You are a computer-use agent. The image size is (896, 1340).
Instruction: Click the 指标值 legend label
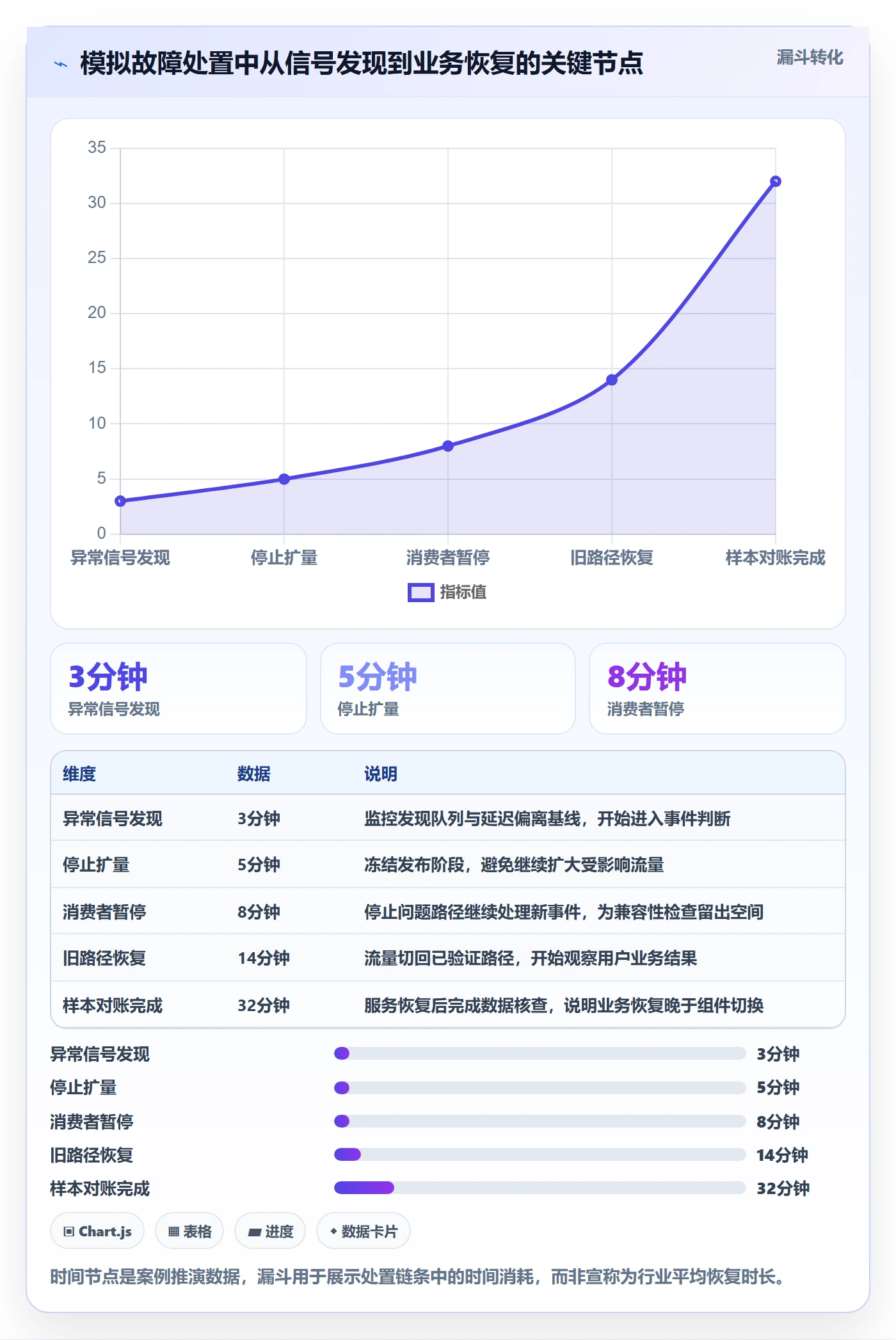463,593
